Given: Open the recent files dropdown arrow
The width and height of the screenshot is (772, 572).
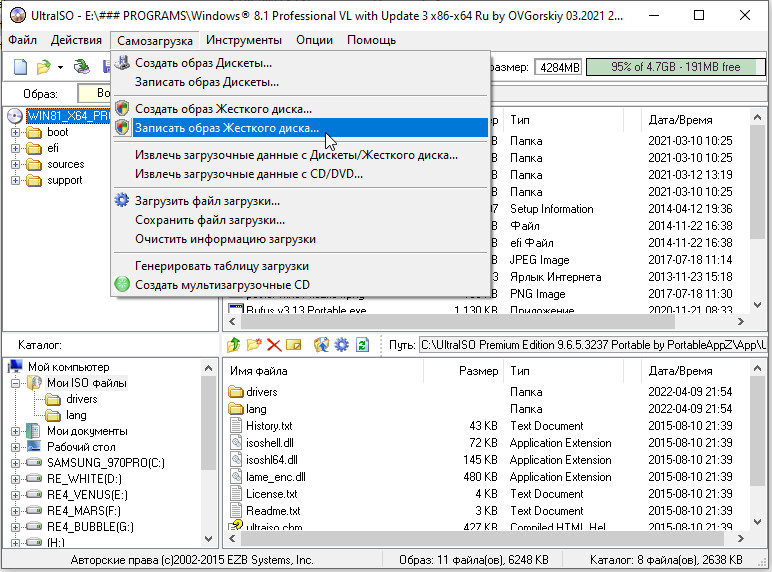Looking at the screenshot, I should point(60,67).
